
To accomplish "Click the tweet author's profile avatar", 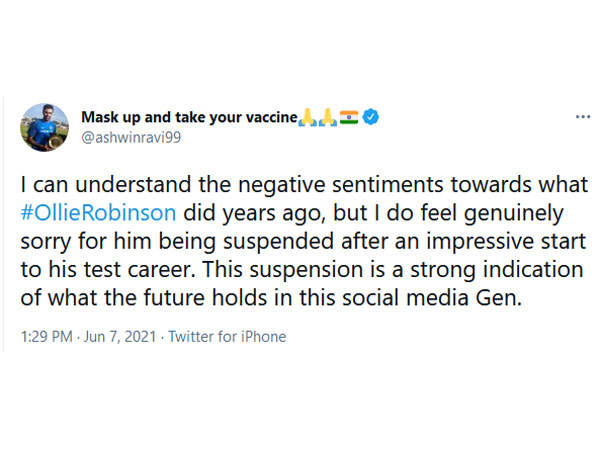I will [x=44, y=127].
